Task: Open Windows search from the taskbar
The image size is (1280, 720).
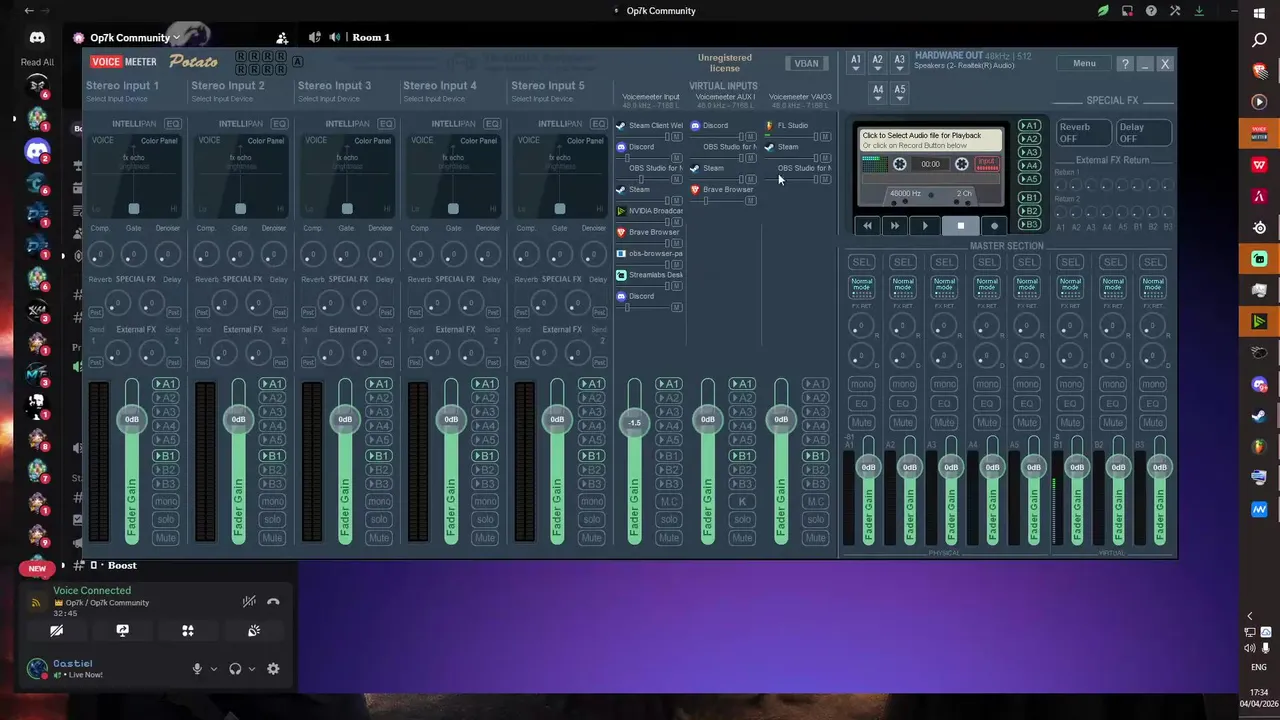Action: [x=1259, y=41]
